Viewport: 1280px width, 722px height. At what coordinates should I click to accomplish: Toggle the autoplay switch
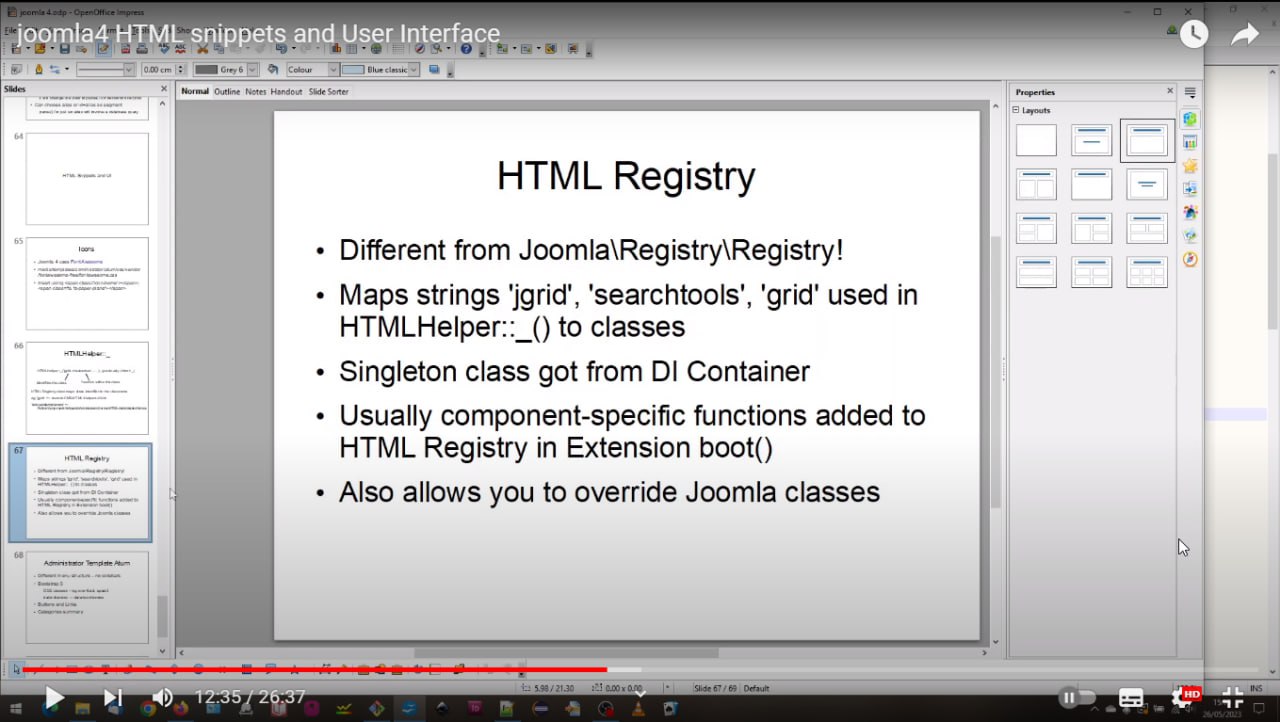click(1078, 697)
